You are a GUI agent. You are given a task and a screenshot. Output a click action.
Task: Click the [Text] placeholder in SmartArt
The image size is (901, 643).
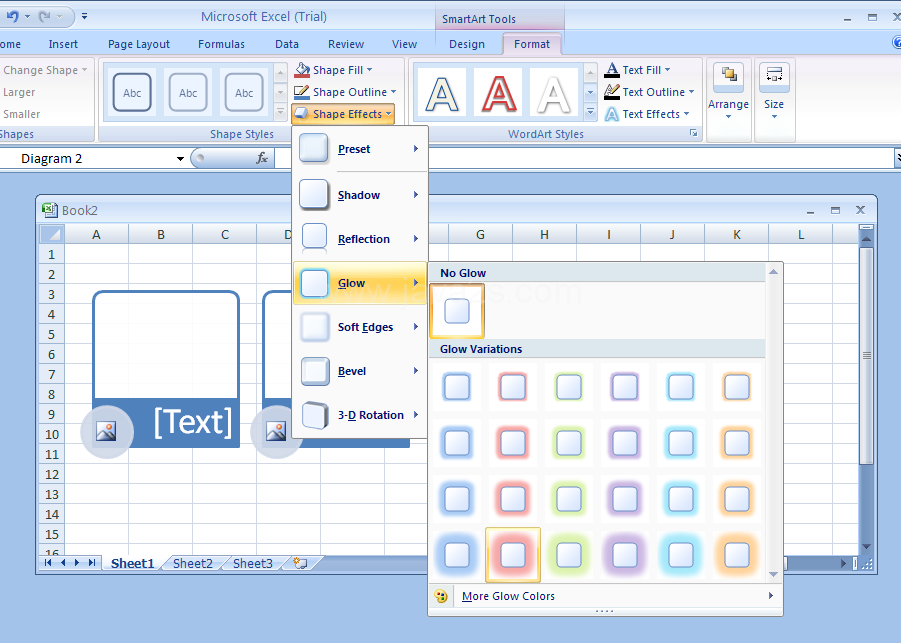pos(192,422)
